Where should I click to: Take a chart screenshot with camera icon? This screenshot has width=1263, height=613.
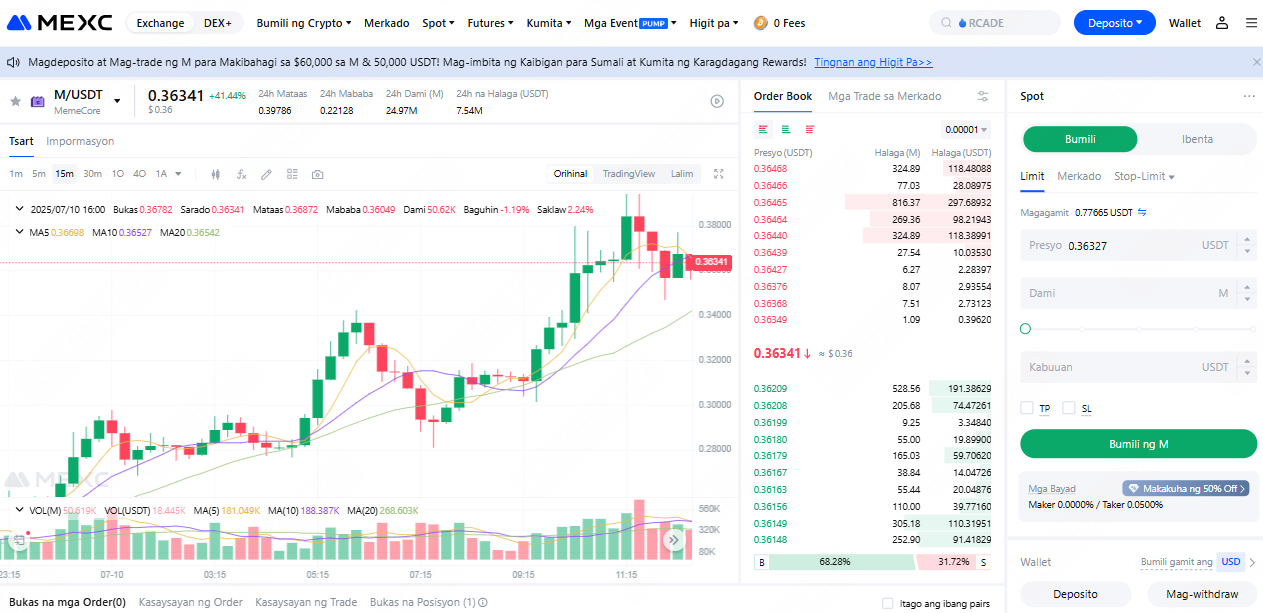[317, 174]
